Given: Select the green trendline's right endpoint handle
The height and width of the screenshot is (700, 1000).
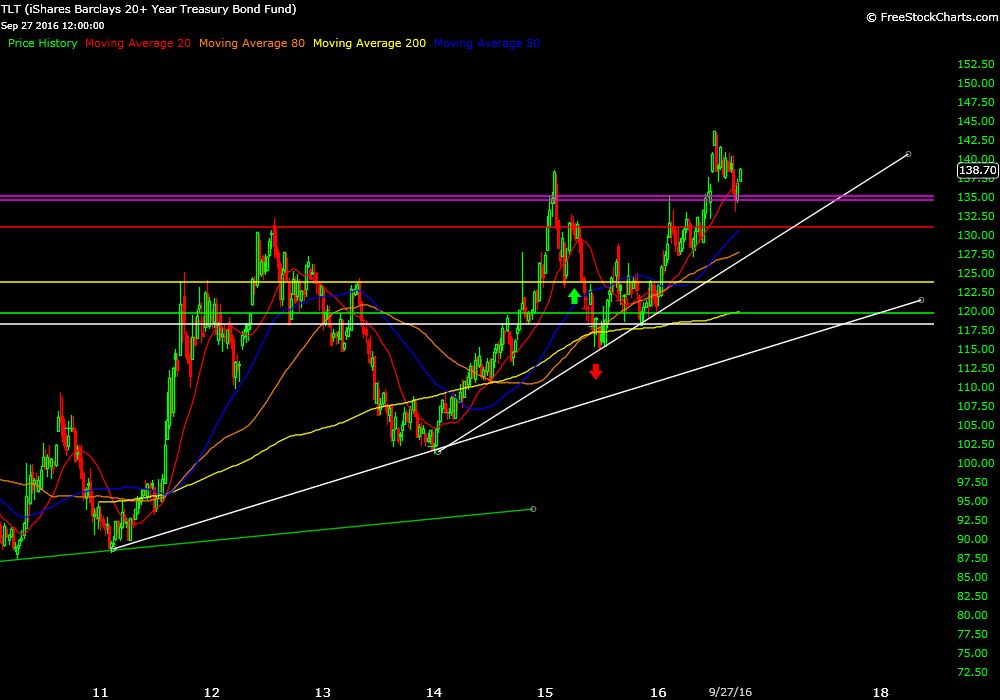Looking at the screenshot, I should [532, 509].
